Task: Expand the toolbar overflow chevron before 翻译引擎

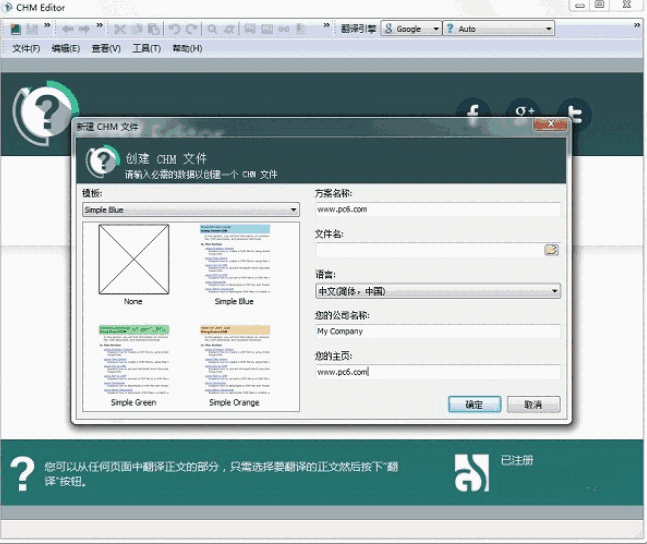Action: point(326,26)
